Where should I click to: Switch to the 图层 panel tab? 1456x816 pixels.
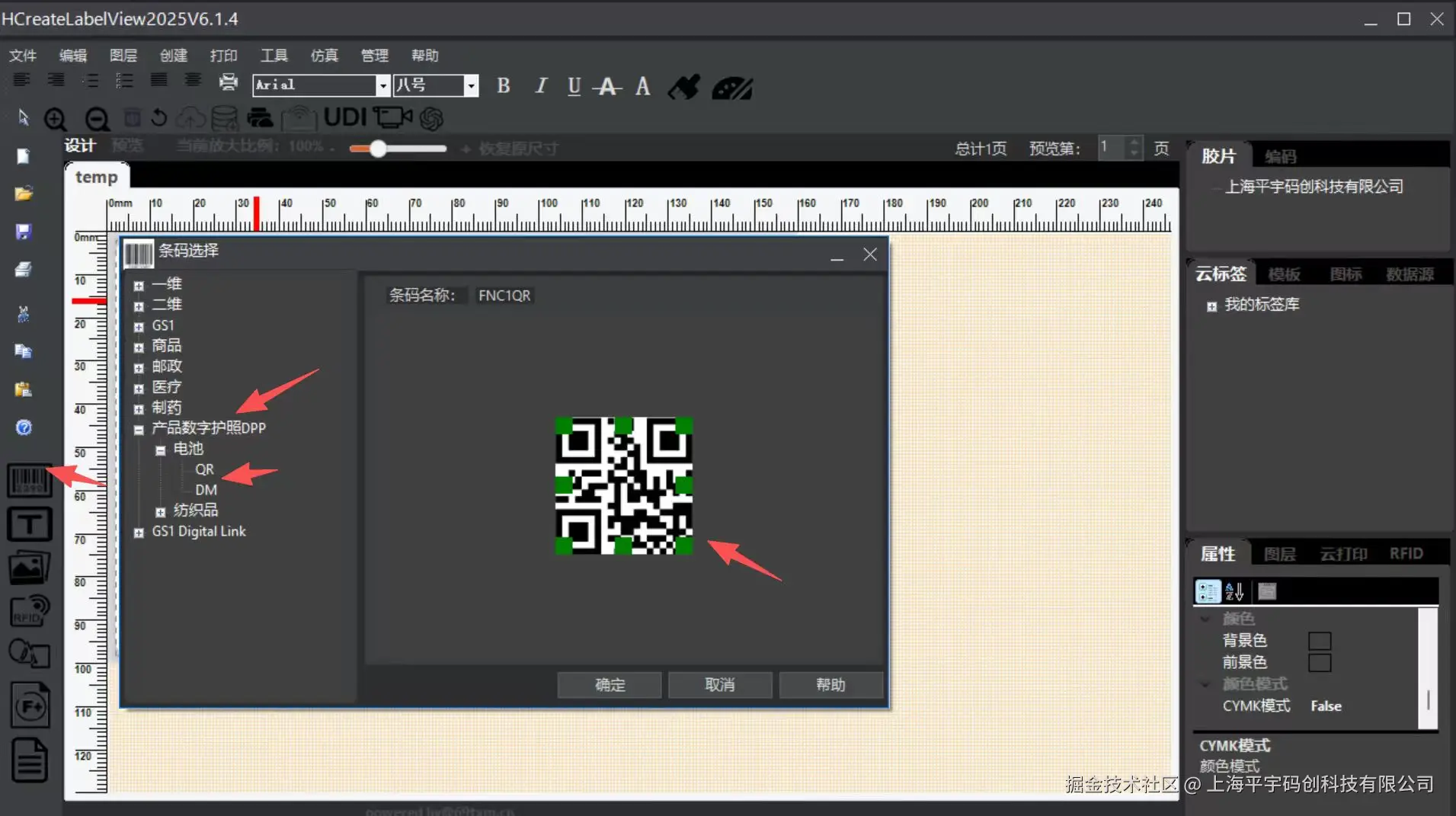(x=1279, y=554)
